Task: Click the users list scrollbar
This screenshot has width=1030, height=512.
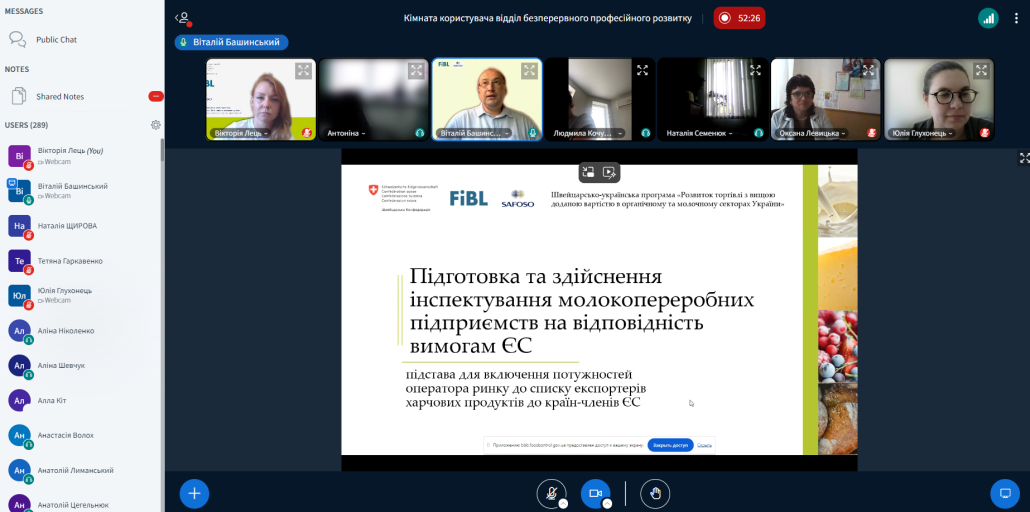Action: coord(162,300)
